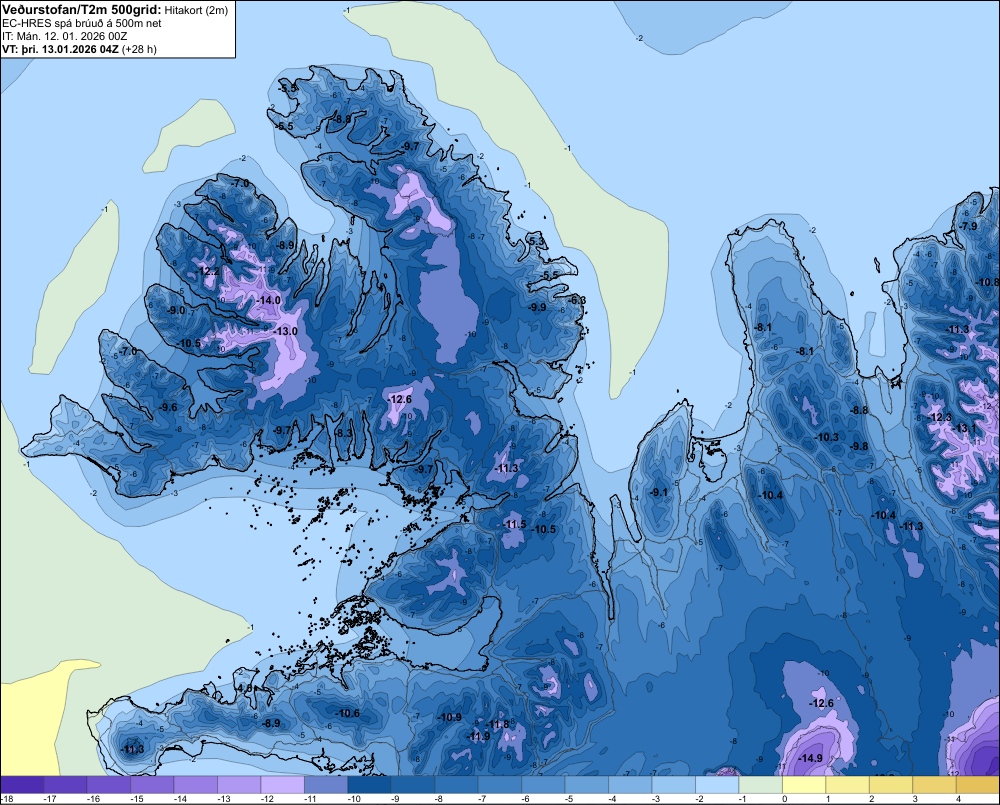1000x805 pixels.
Task: Click the "(+28 h)" forecast offset text
Action: [139, 48]
